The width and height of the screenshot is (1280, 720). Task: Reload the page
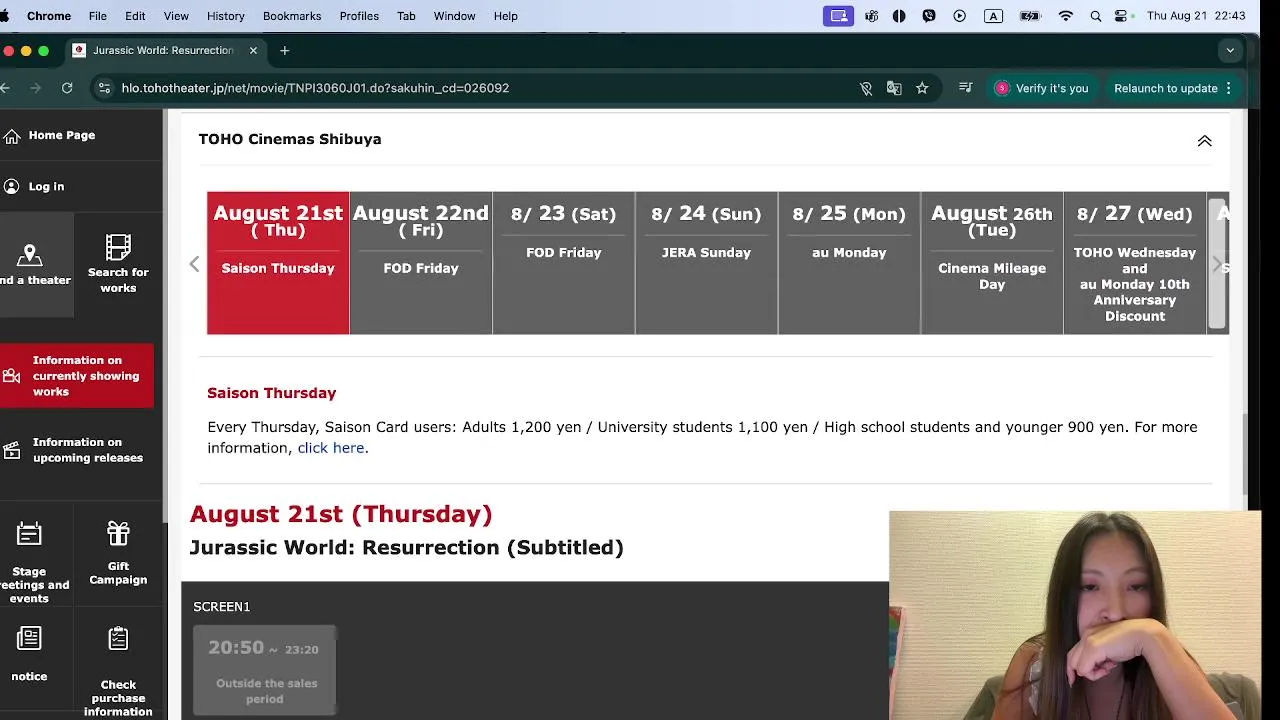[67, 88]
